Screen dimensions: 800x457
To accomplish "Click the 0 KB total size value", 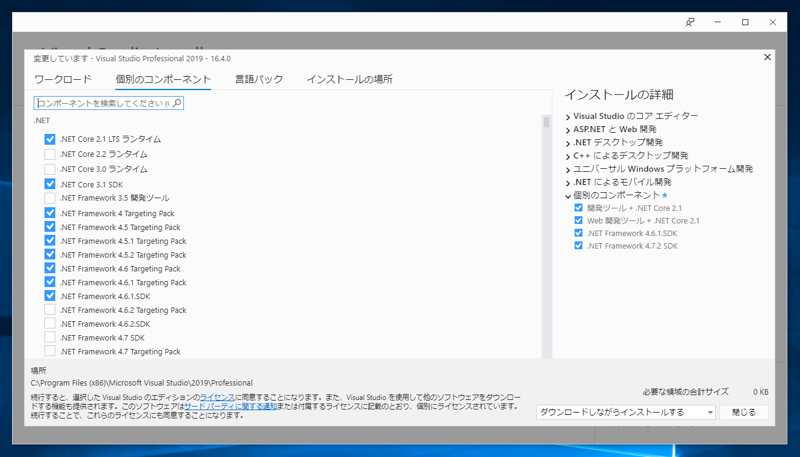I will pos(760,392).
